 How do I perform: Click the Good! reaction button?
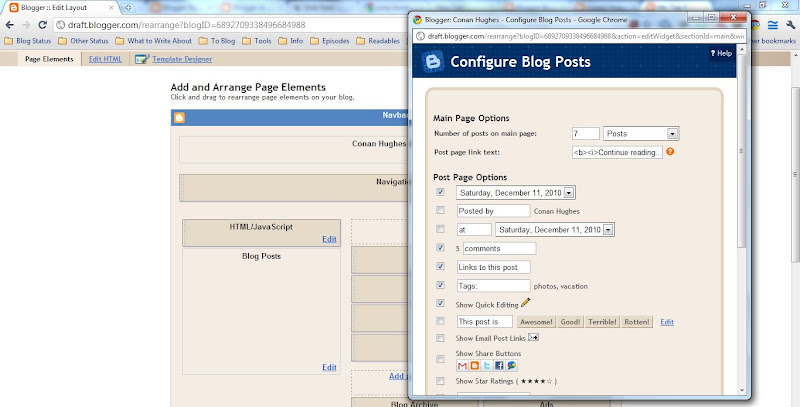tap(570, 322)
